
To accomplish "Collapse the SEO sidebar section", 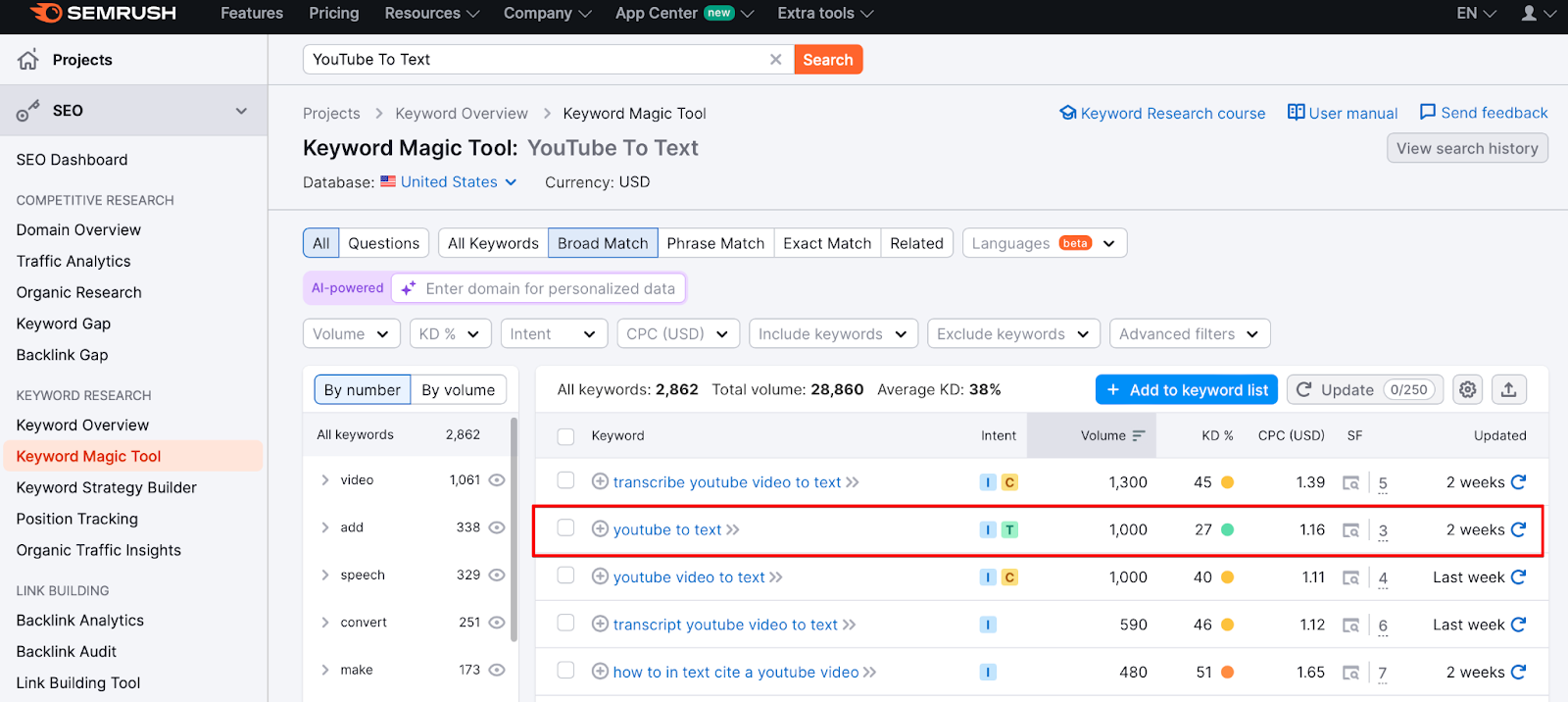I will click(x=241, y=111).
